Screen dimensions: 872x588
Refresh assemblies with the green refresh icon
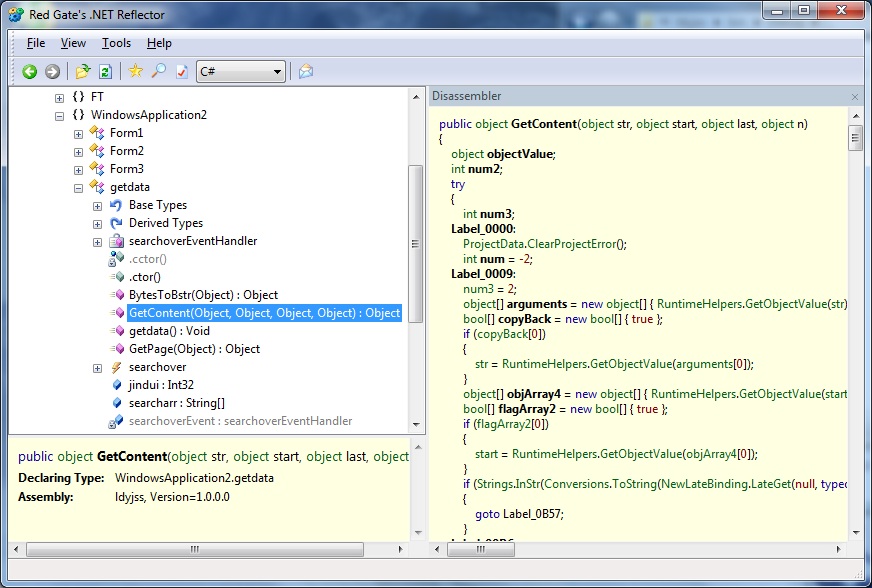pos(105,71)
